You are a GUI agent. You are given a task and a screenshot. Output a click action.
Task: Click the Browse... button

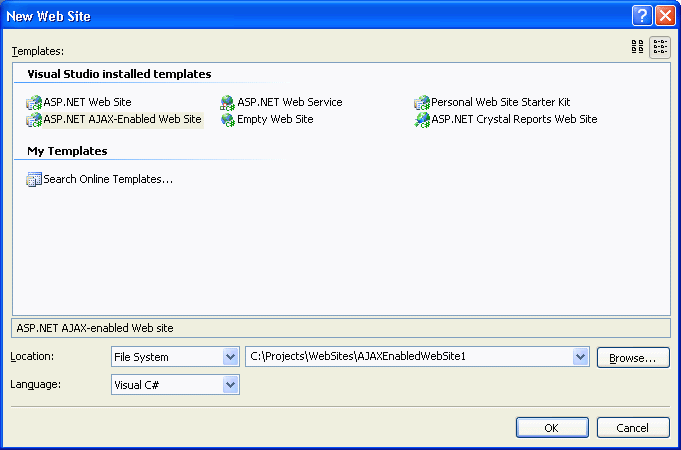click(633, 357)
